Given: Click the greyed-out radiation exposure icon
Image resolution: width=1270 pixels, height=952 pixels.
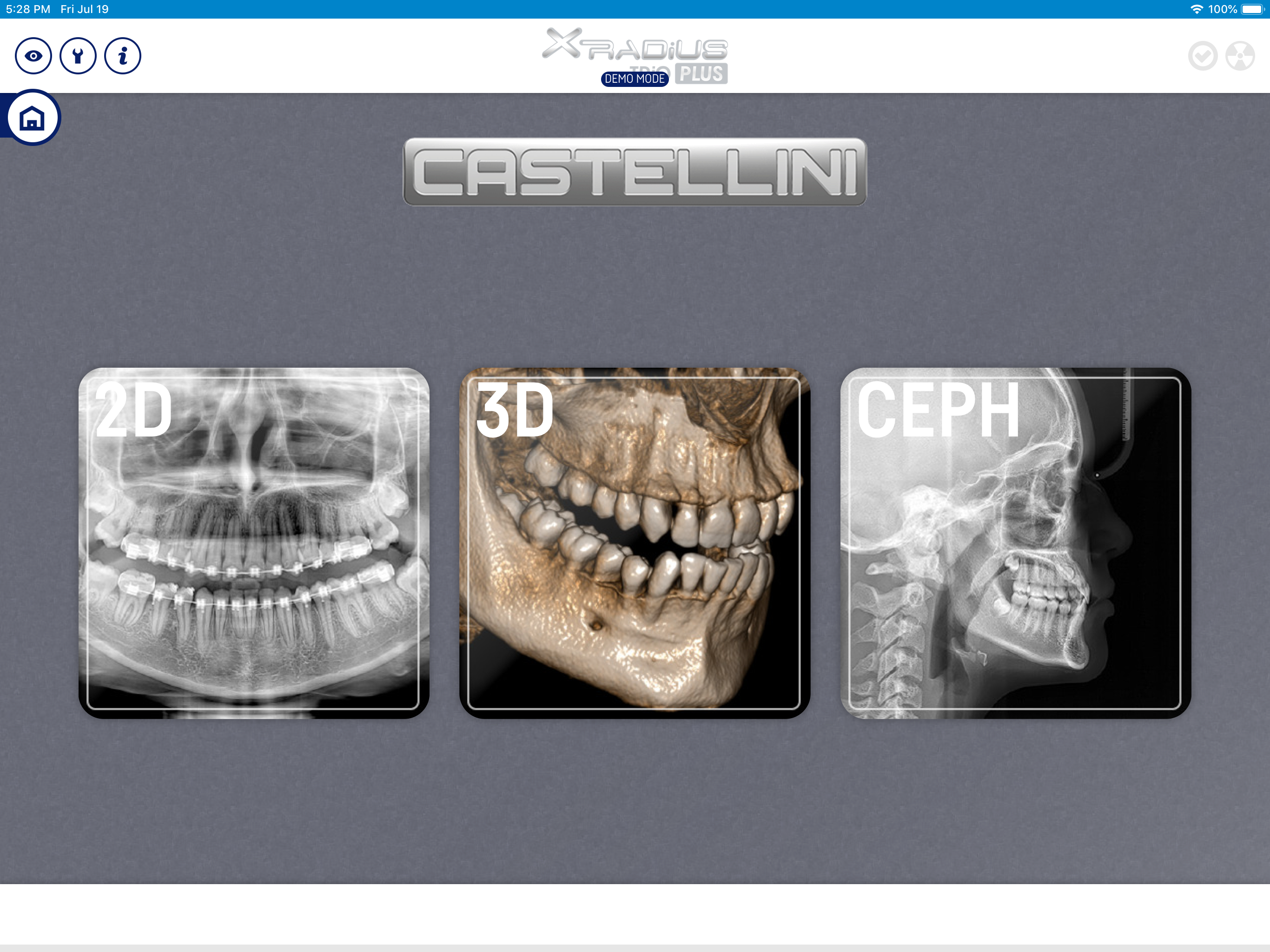Looking at the screenshot, I should (x=1240, y=56).
